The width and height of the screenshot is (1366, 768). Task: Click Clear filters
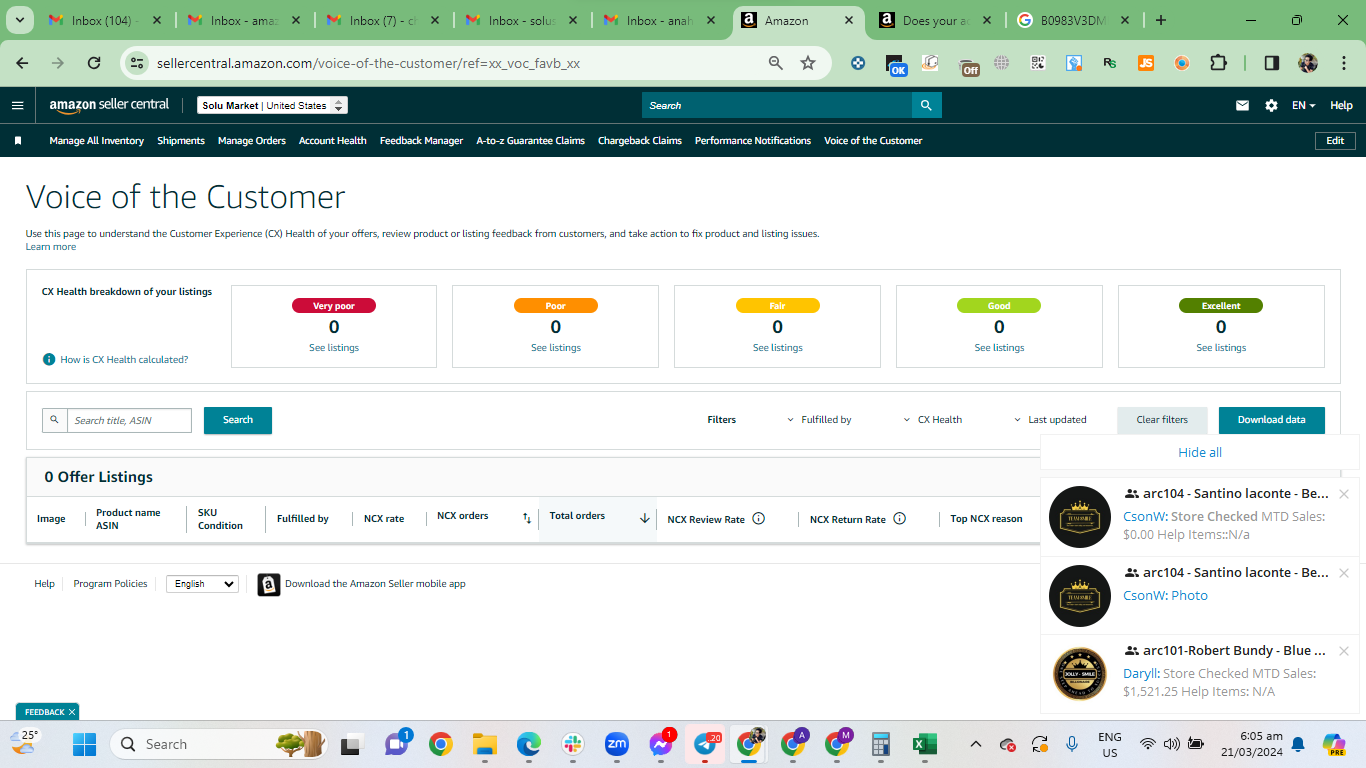(1162, 420)
